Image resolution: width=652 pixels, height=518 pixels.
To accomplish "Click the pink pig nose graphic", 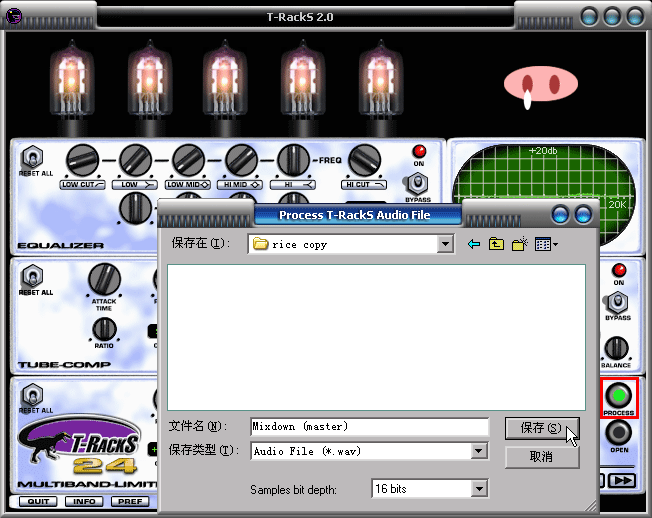I will point(541,84).
